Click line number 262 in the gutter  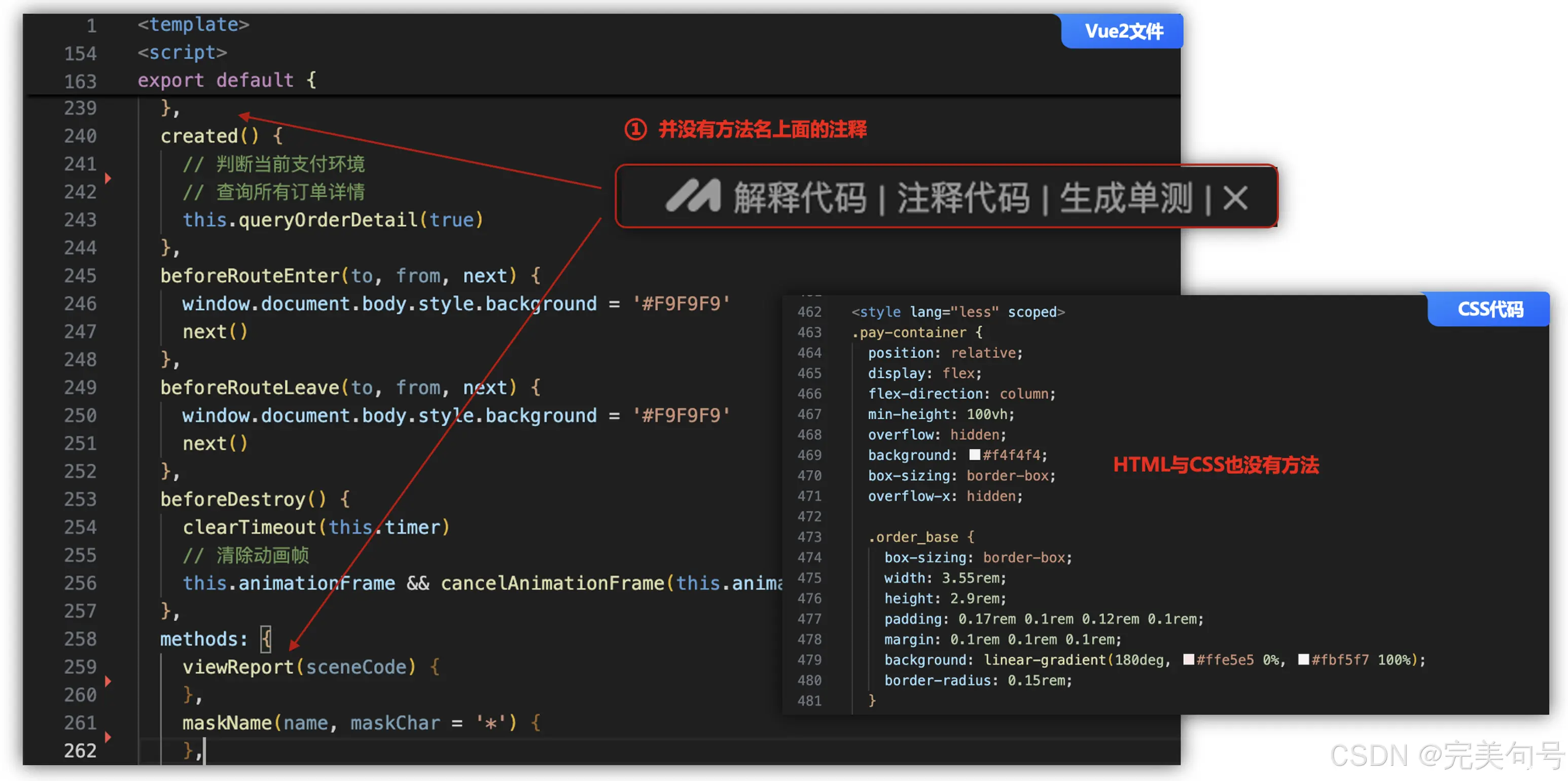click(80, 751)
